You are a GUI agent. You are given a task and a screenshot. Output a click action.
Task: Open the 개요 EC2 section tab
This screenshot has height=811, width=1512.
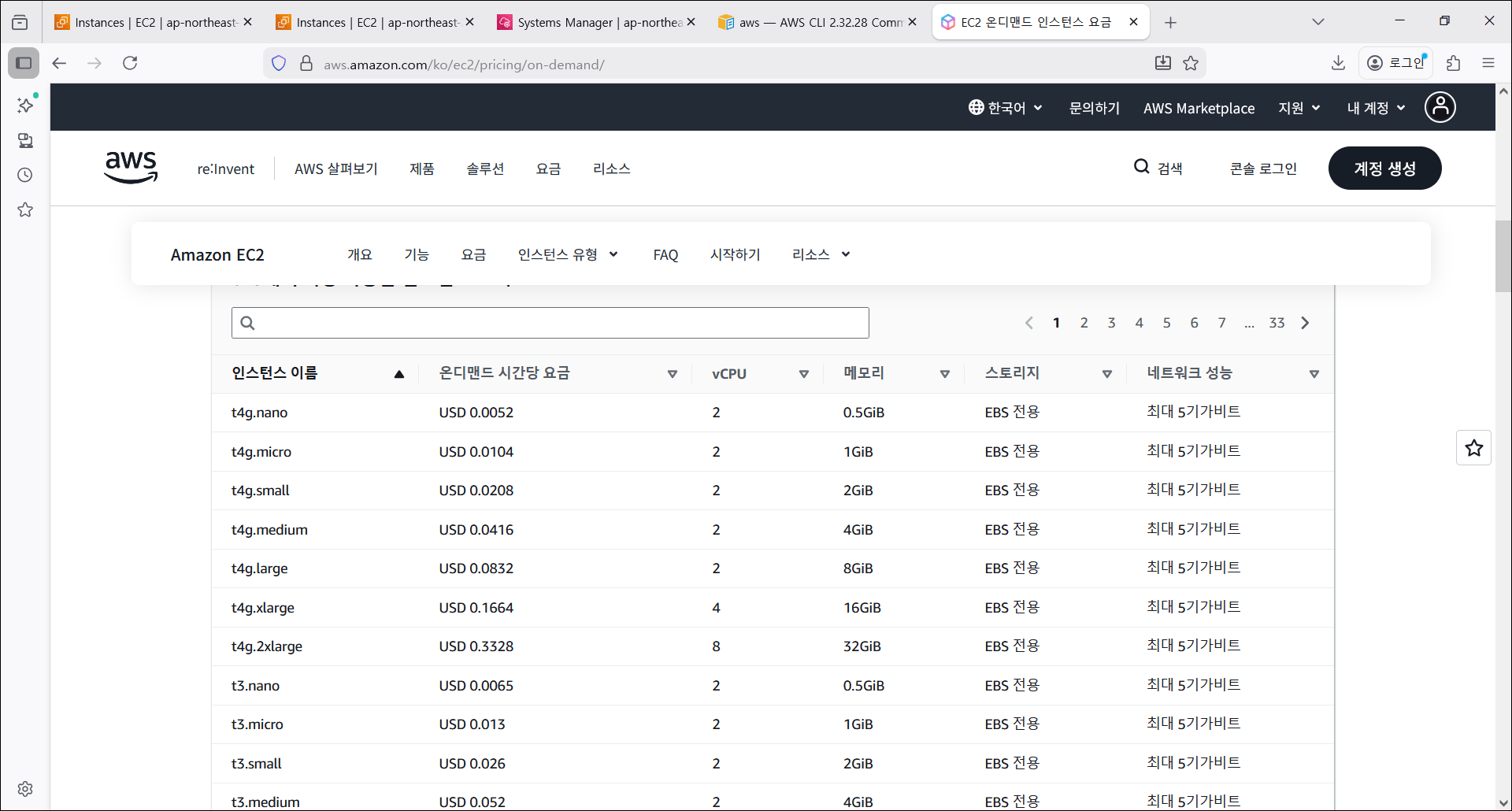tap(360, 254)
